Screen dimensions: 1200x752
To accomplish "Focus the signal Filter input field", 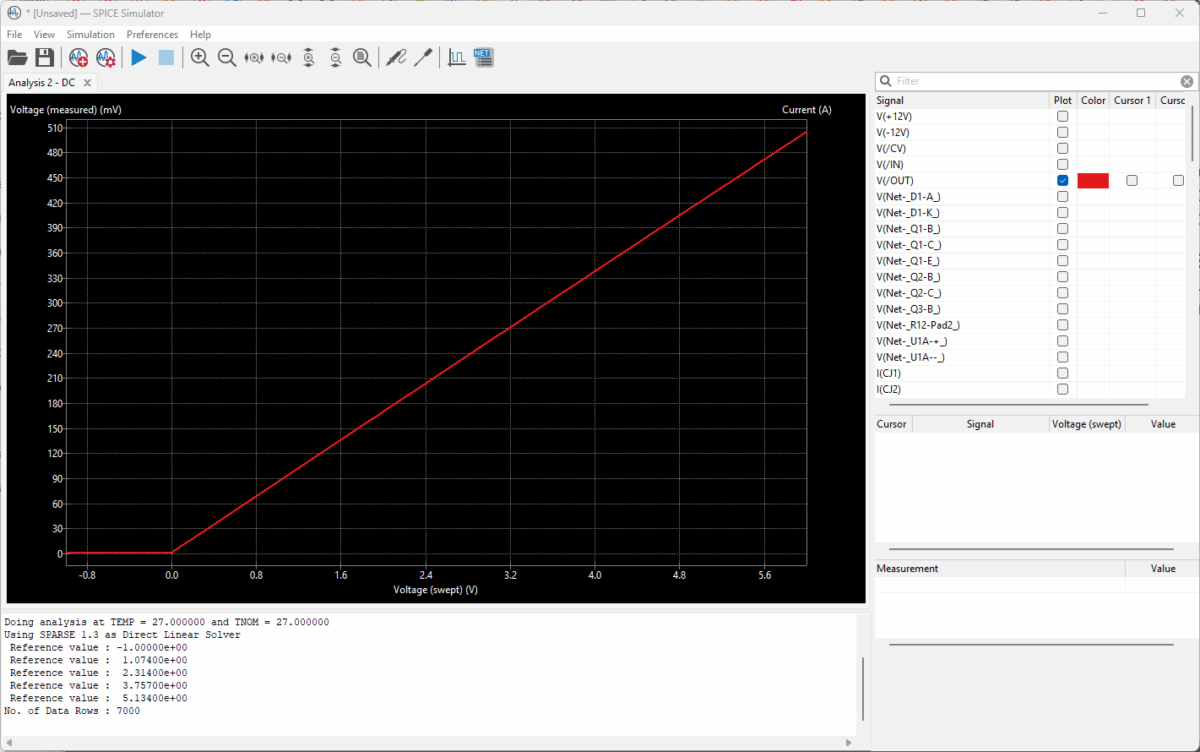I will (1035, 81).
